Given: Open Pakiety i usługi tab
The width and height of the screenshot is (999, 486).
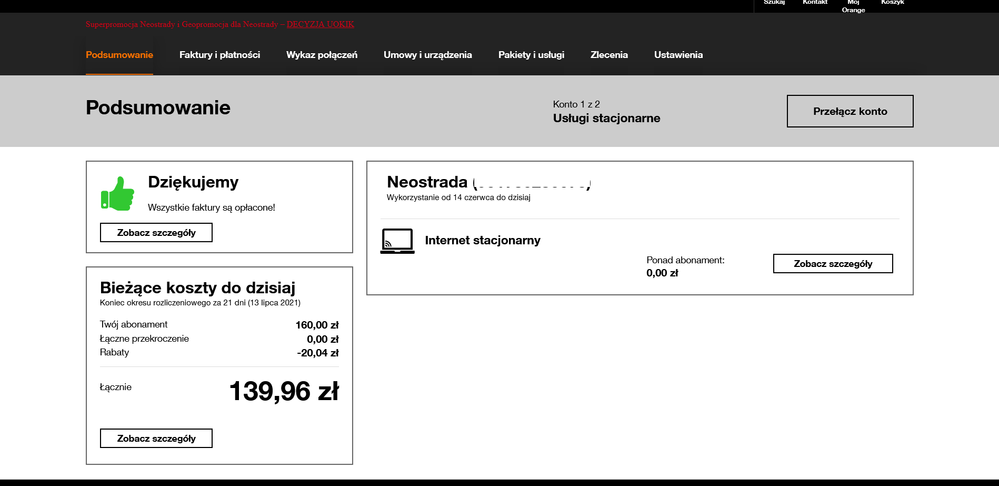Looking at the screenshot, I should coord(531,55).
